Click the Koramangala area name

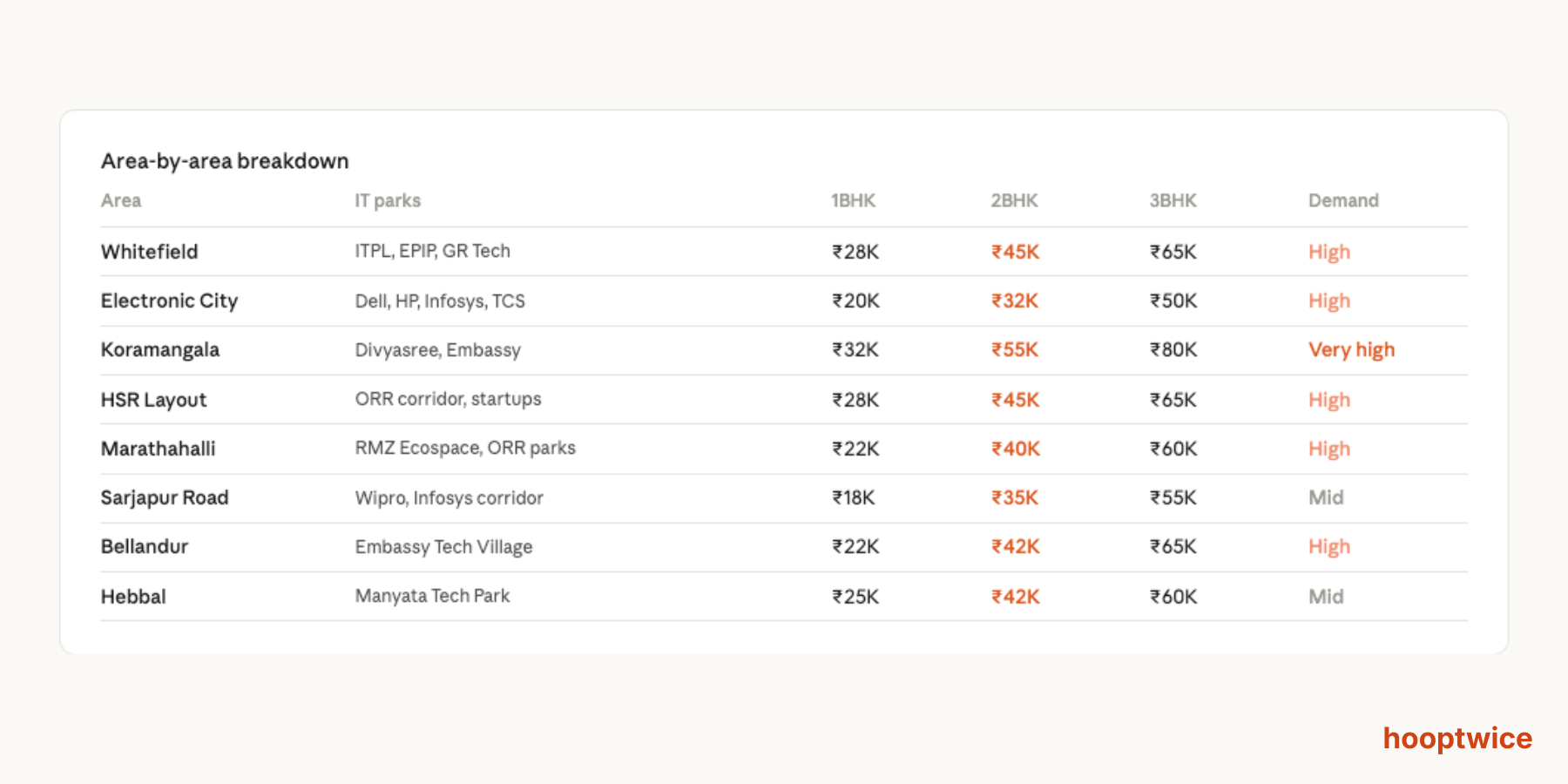(x=159, y=350)
